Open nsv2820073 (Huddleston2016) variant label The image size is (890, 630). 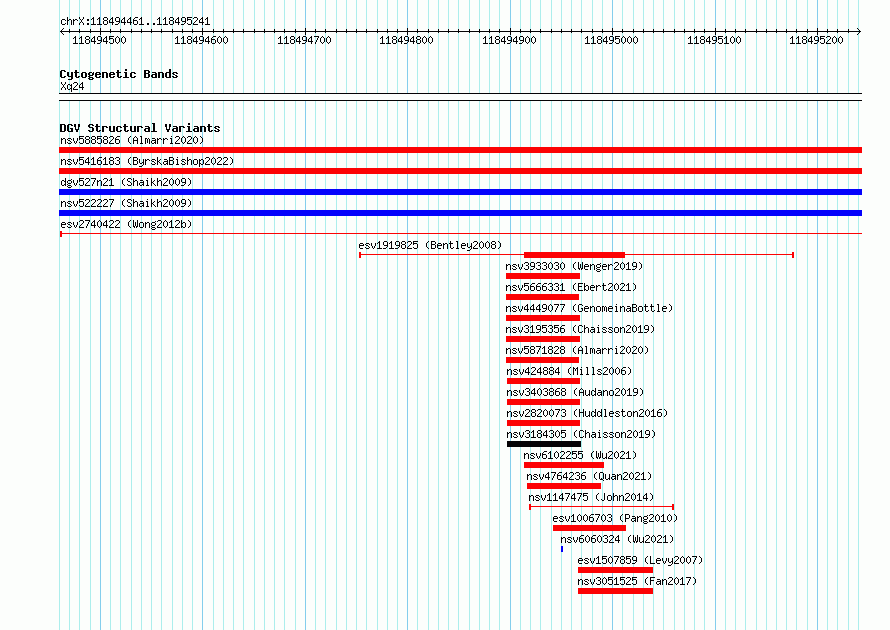click(587, 413)
